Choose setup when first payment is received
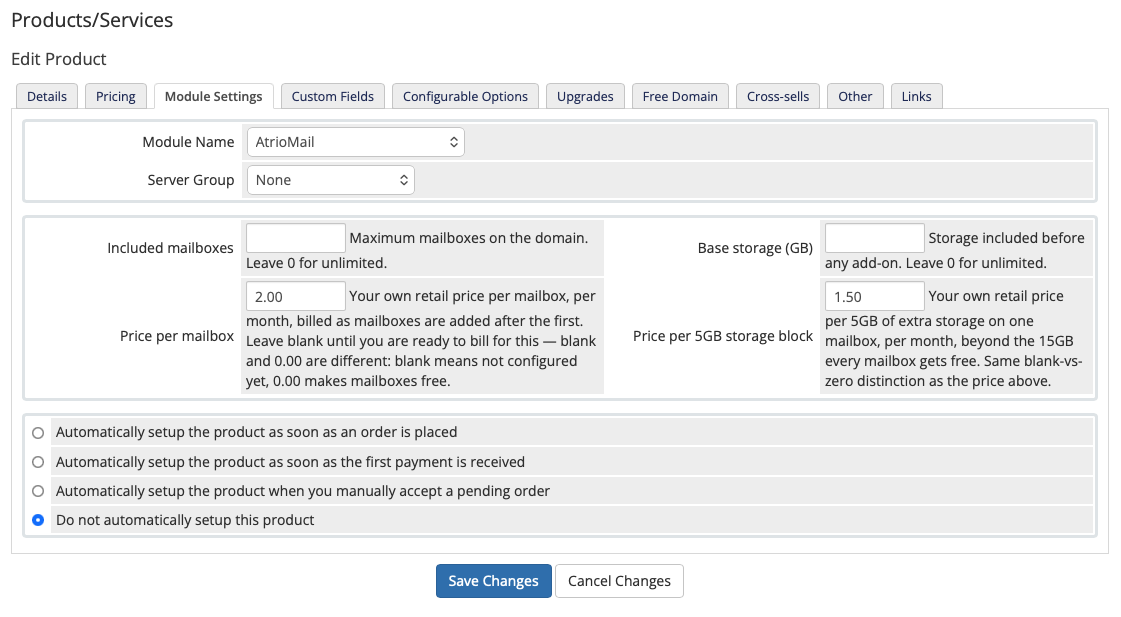This screenshot has width=1121, height=617. (38, 462)
